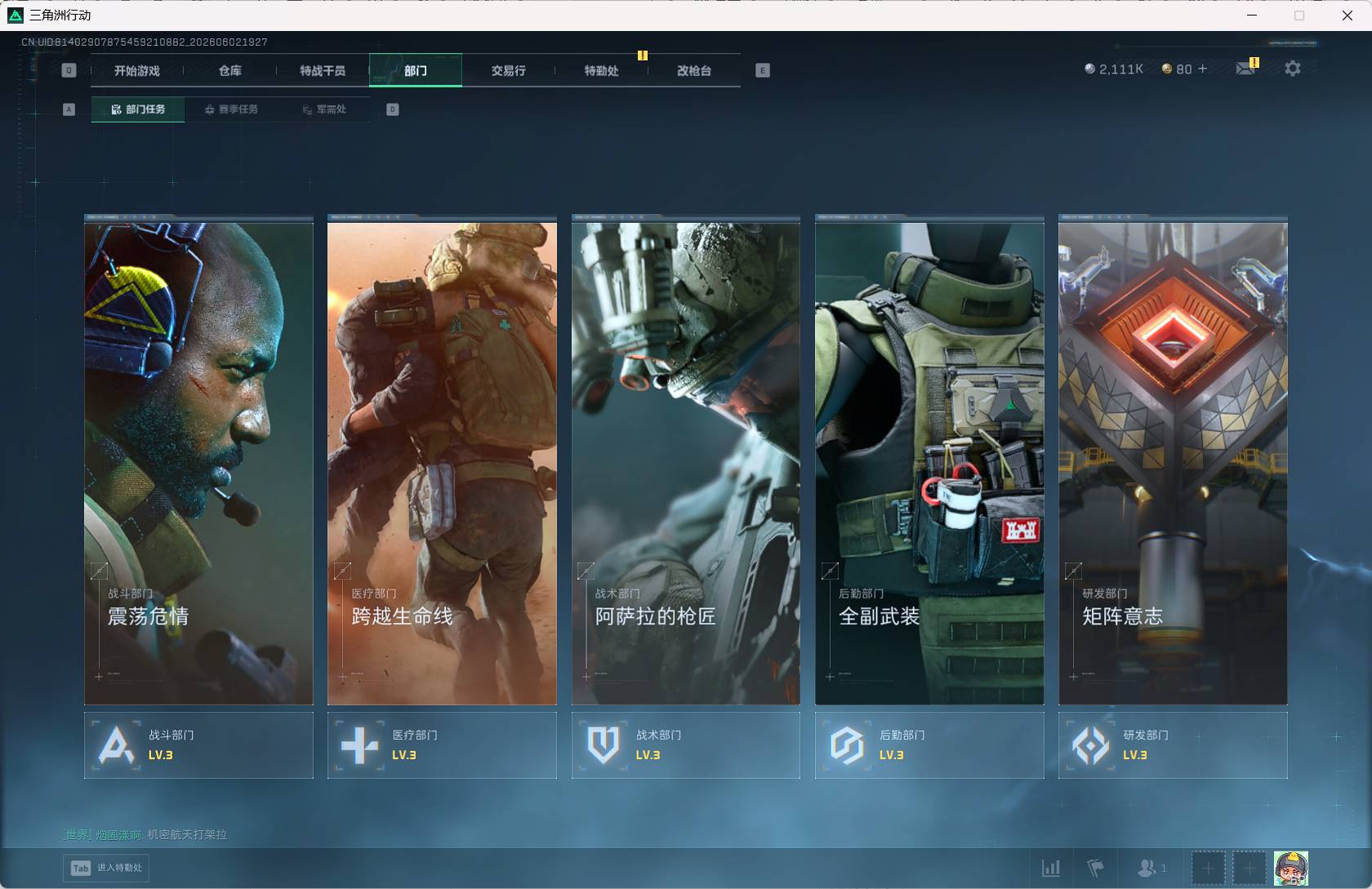Image resolution: width=1372 pixels, height=889 pixels.
Task: Click expand icon on 全副武装 card
Action: click(830, 571)
